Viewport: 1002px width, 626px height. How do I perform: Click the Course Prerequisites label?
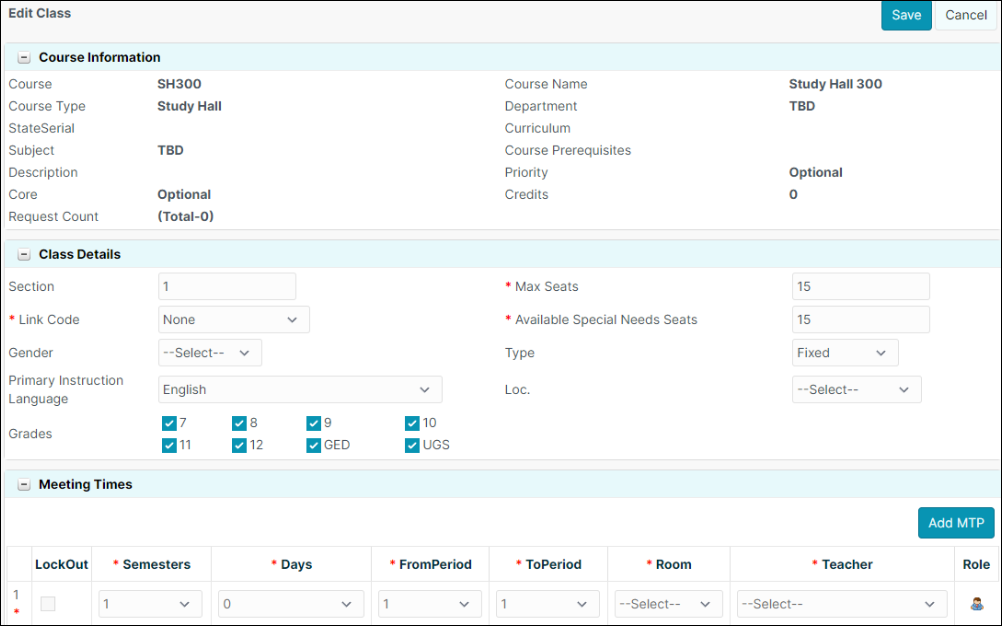pos(567,150)
